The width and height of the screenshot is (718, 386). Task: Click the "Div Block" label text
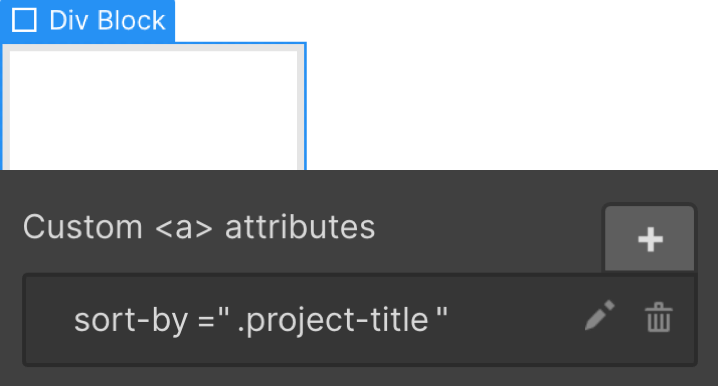point(107,21)
